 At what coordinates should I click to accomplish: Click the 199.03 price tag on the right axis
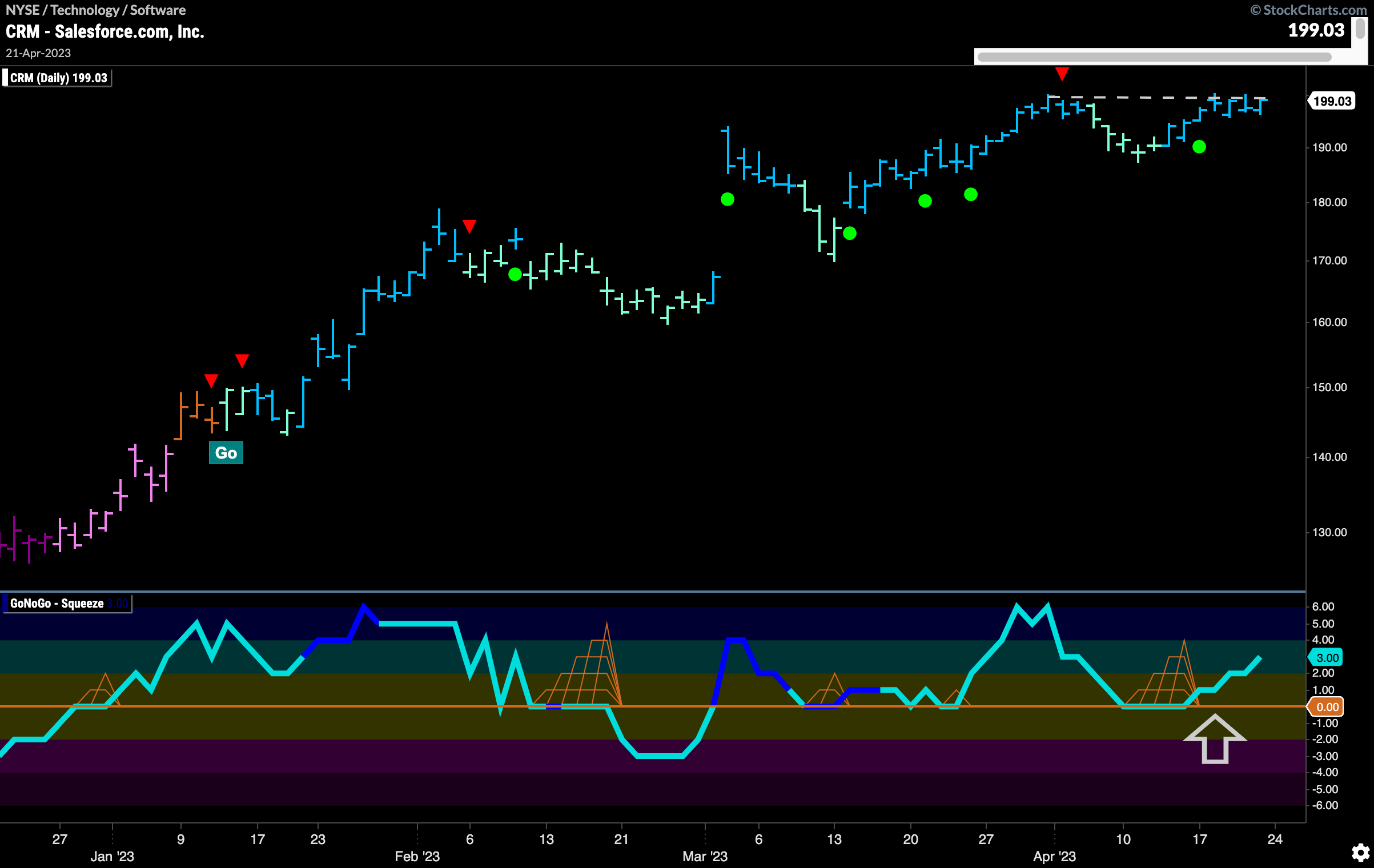pos(1332,101)
